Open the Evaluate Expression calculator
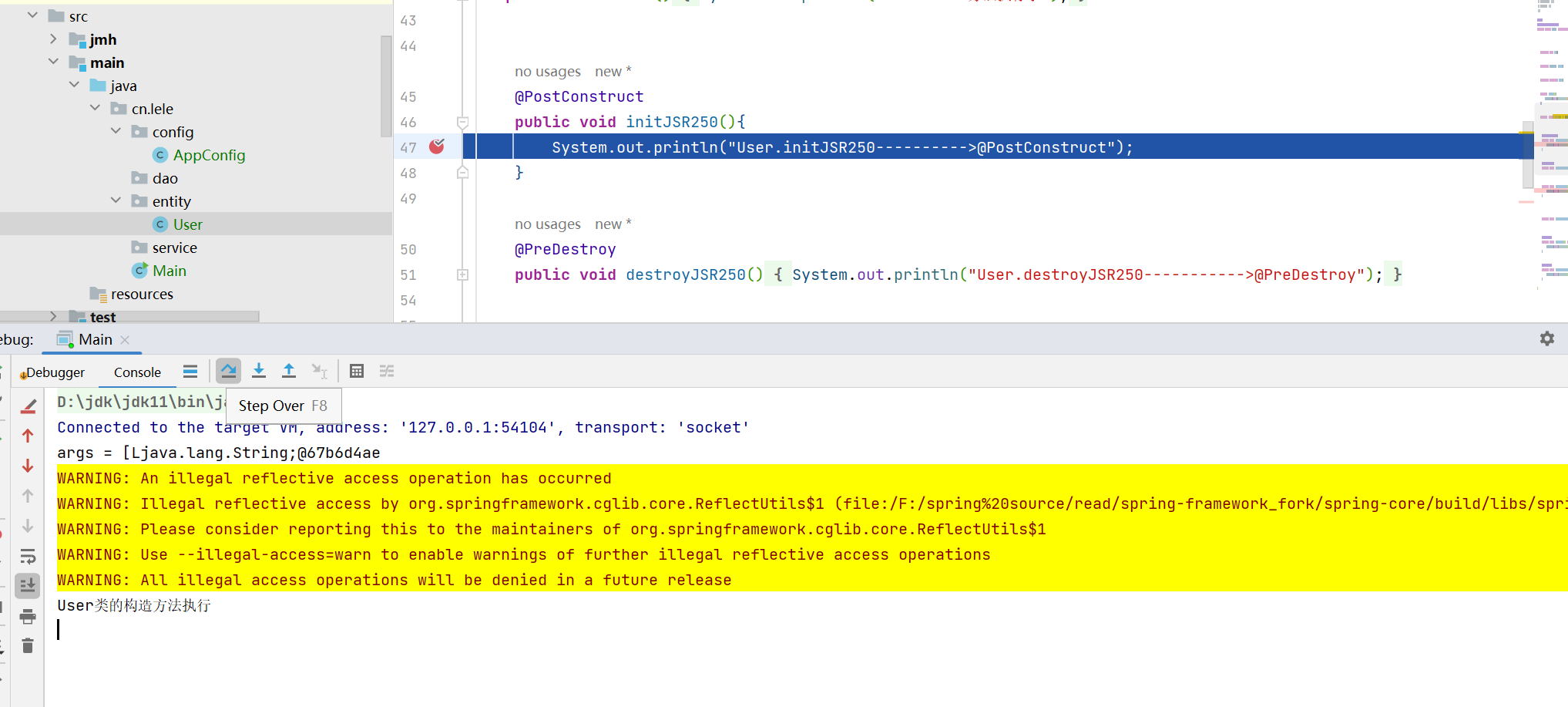 (x=357, y=372)
